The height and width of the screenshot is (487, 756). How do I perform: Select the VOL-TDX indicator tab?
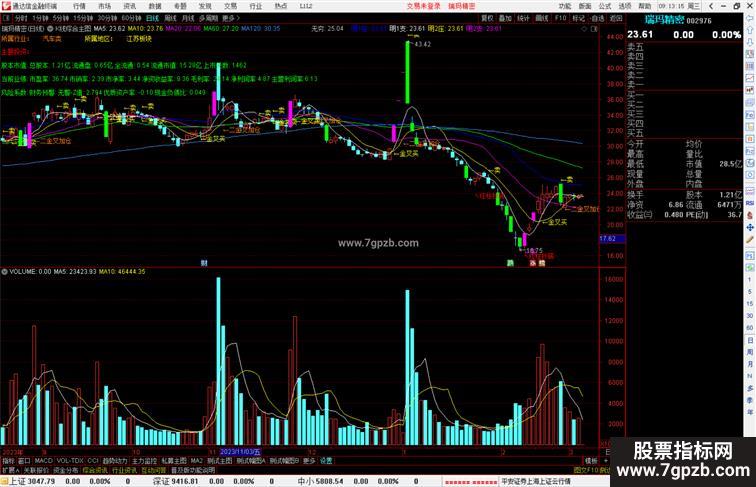(70, 461)
